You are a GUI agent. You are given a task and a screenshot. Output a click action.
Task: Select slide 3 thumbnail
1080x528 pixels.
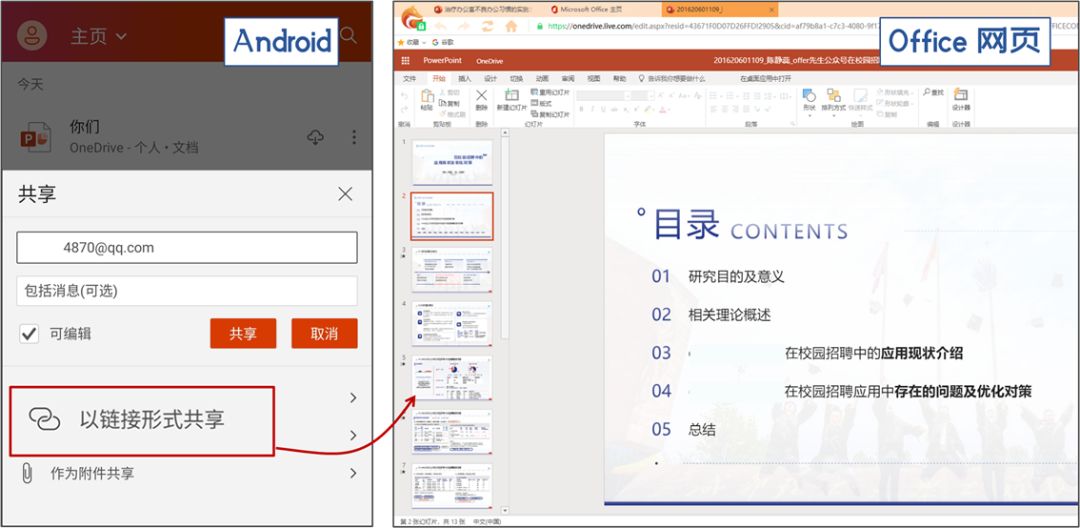(x=452, y=270)
